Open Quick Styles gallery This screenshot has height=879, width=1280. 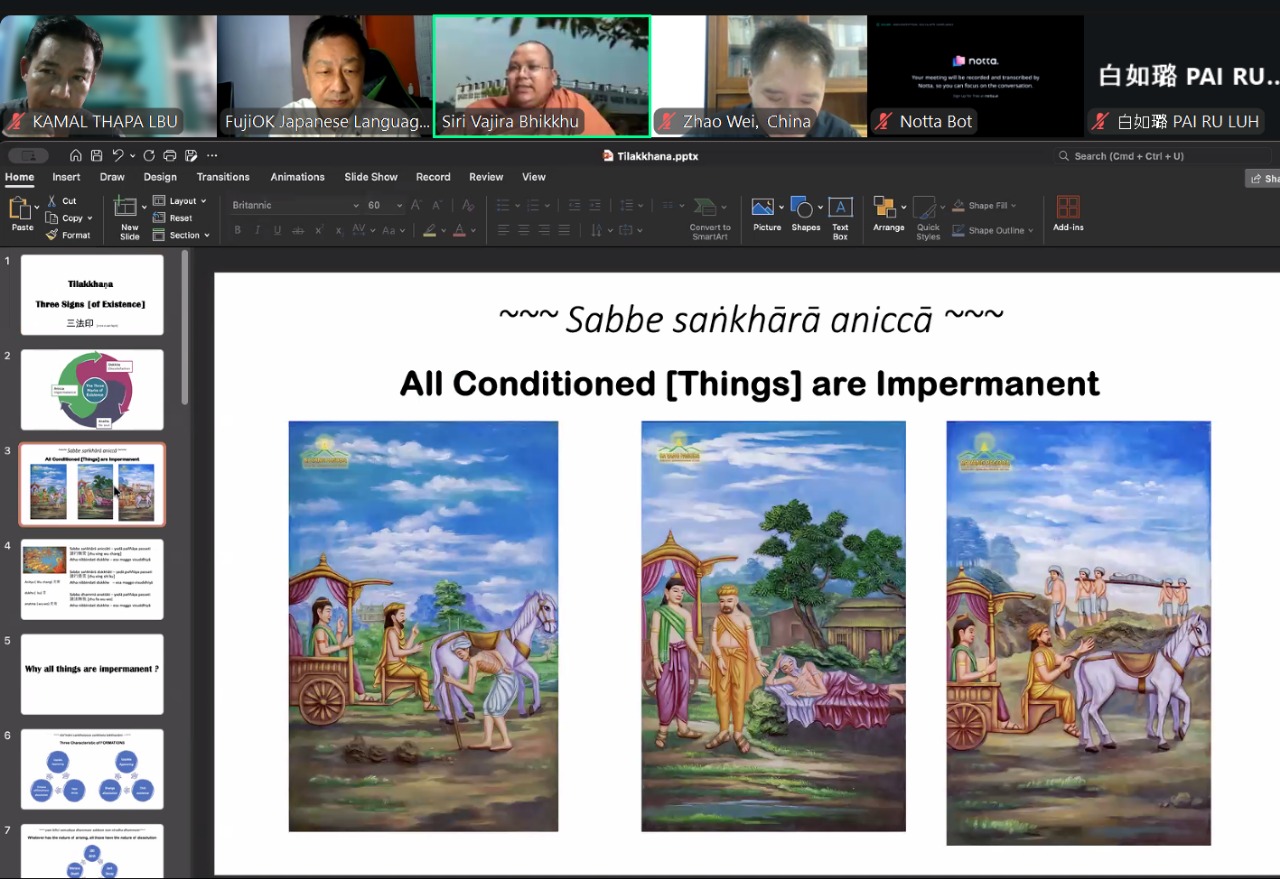(x=928, y=218)
